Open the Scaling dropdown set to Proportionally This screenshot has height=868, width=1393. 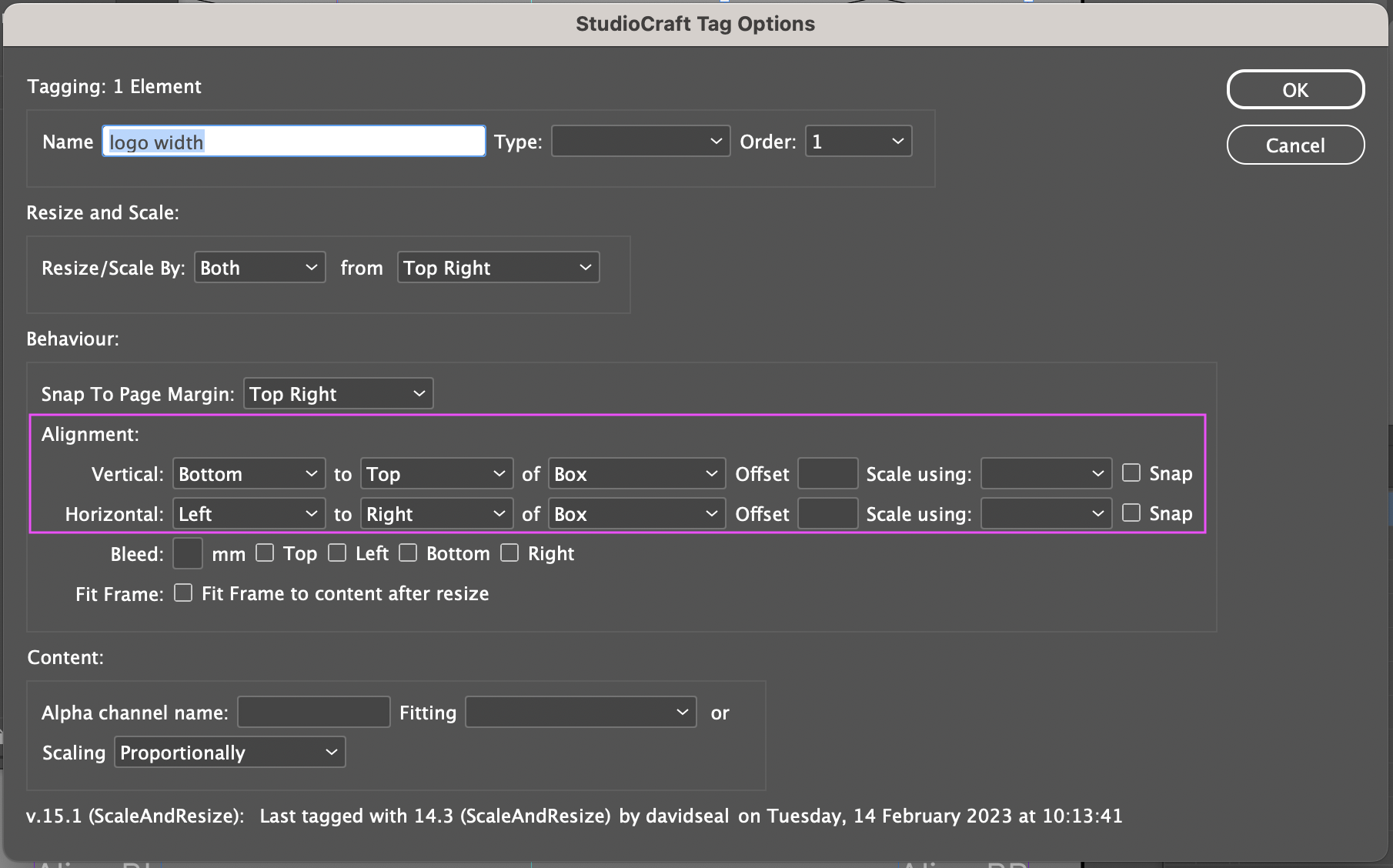230,753
